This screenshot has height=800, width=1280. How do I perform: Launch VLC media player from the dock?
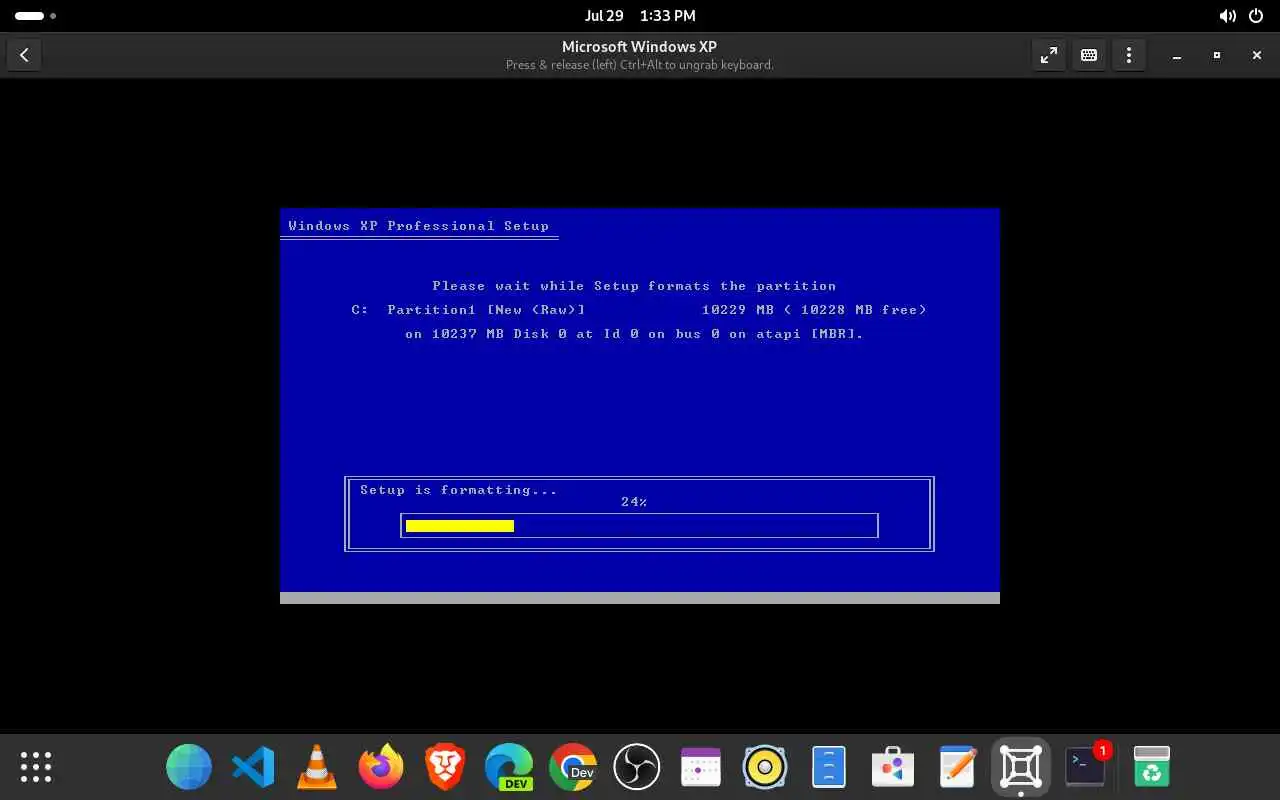(x=317, y=767)
